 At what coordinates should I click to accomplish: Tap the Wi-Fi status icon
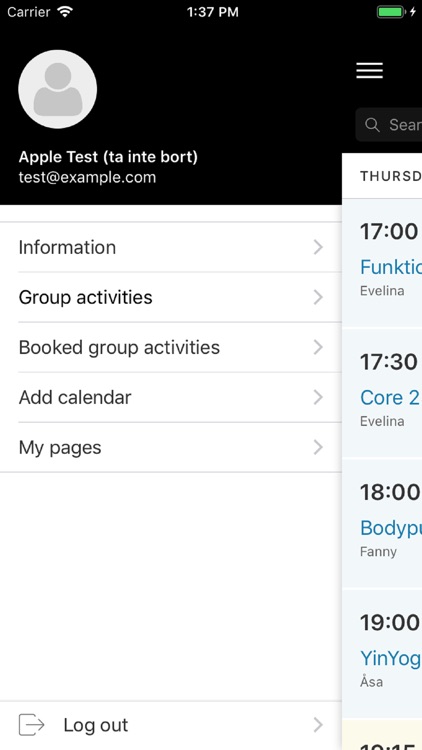[65, 11]
